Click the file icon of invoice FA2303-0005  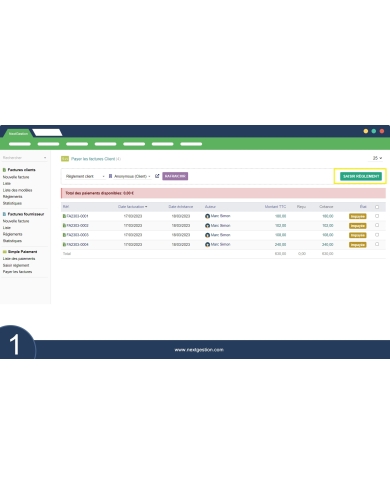tap(64, 235)
